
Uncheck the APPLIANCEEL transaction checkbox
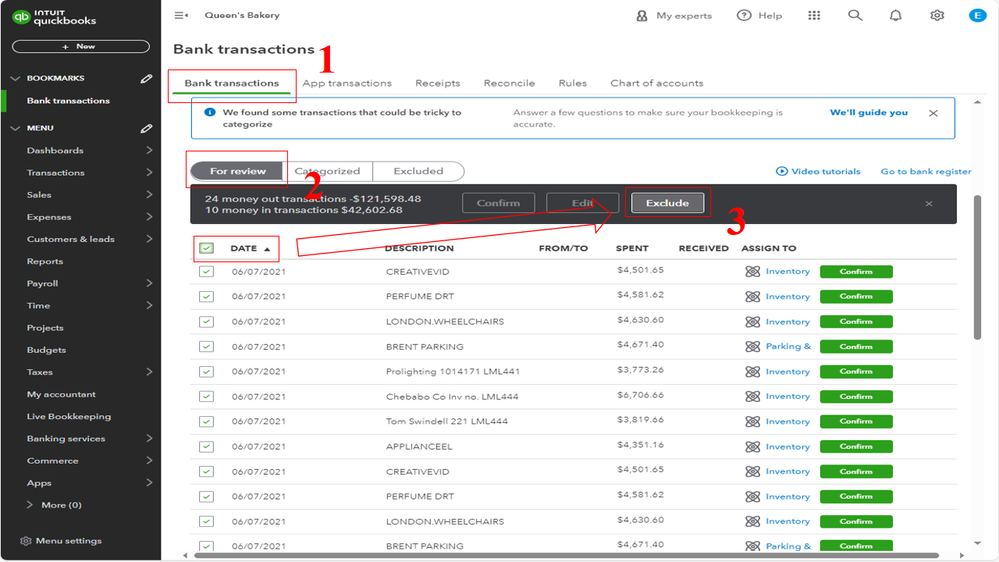click(206, 446)
